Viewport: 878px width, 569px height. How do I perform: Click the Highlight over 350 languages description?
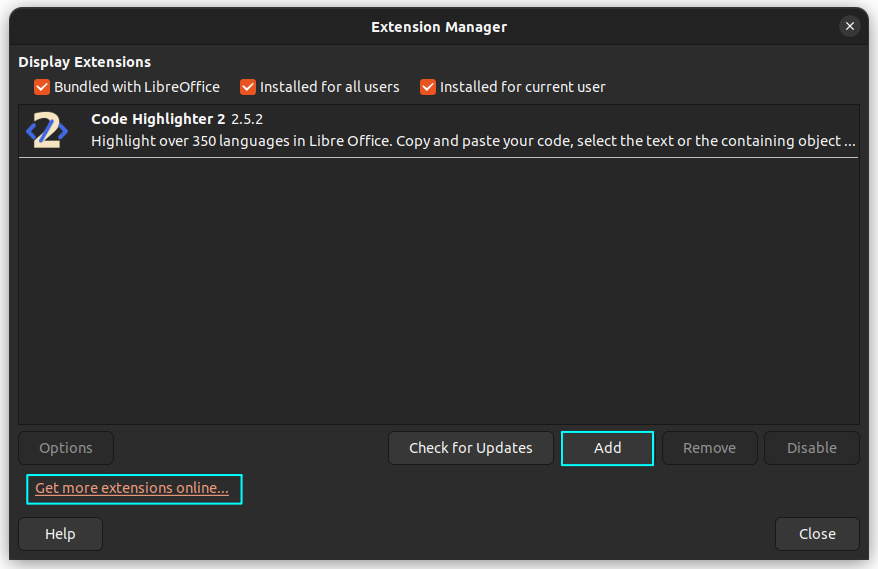(x=473, y=141)
